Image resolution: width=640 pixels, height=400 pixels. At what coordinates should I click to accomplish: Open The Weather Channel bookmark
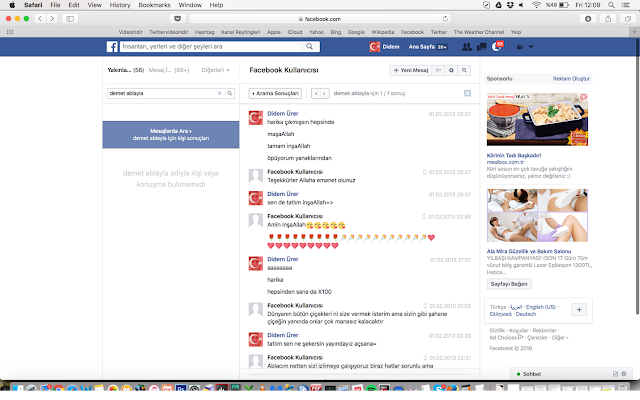(479, 32)
